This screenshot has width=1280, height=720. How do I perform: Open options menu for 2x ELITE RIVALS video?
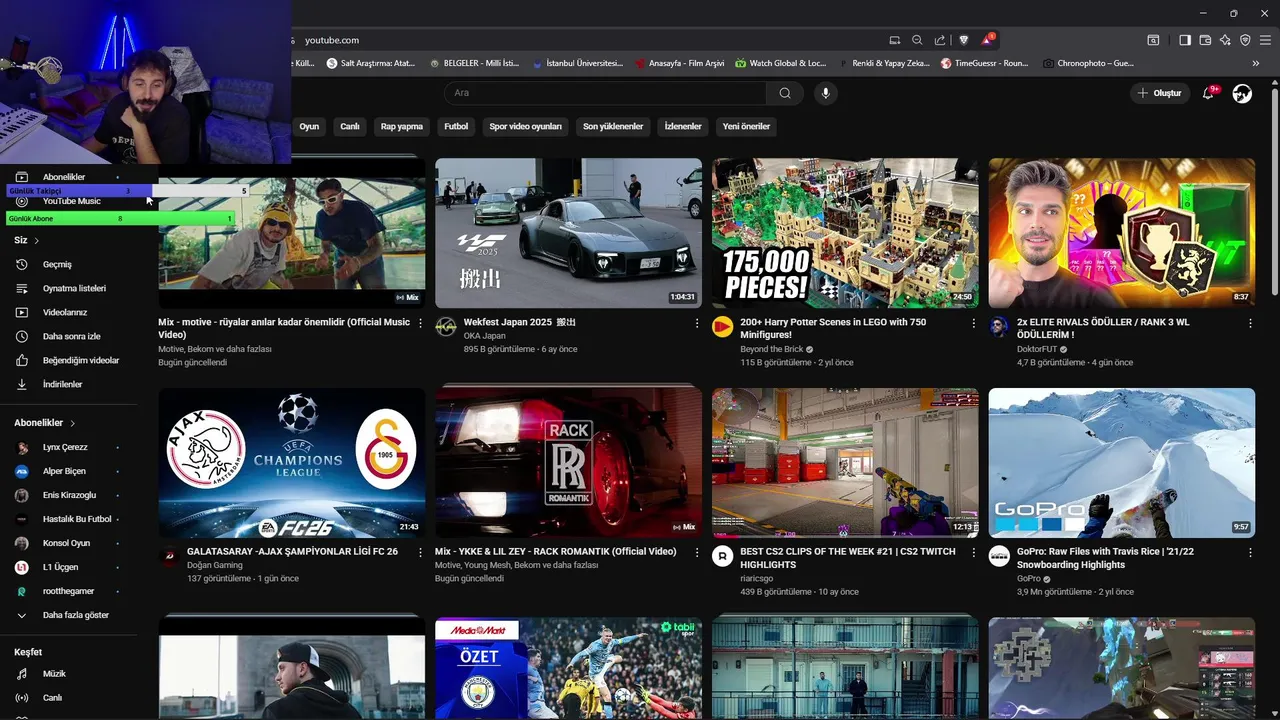(x=1250, y=323)
